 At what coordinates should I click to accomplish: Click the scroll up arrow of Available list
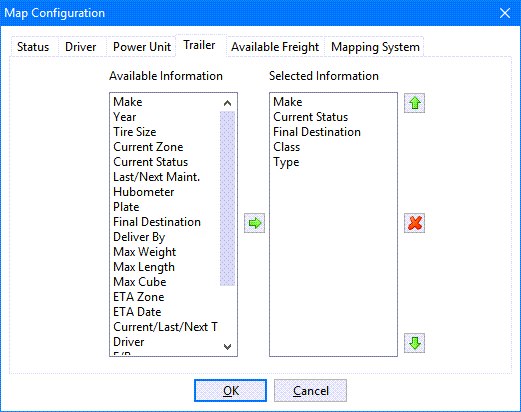(228, 103)
